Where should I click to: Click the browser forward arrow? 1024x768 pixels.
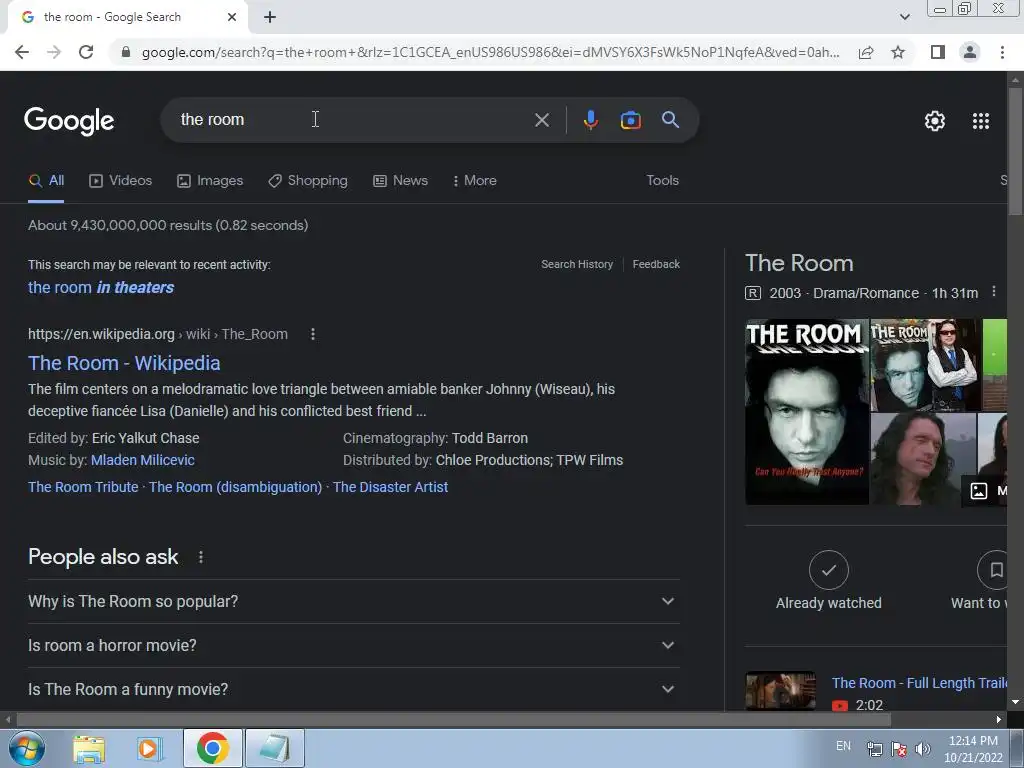pos(54,52)
